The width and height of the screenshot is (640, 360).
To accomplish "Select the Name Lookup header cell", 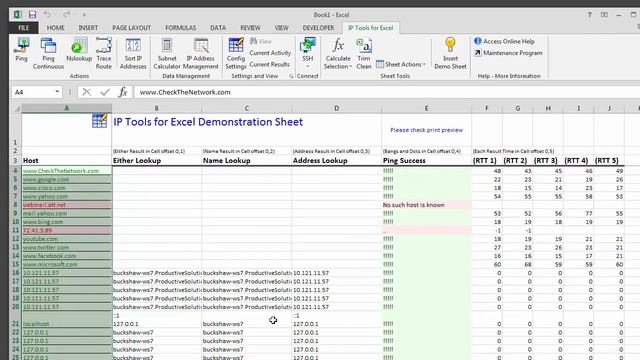I will [x=247, y=160].
